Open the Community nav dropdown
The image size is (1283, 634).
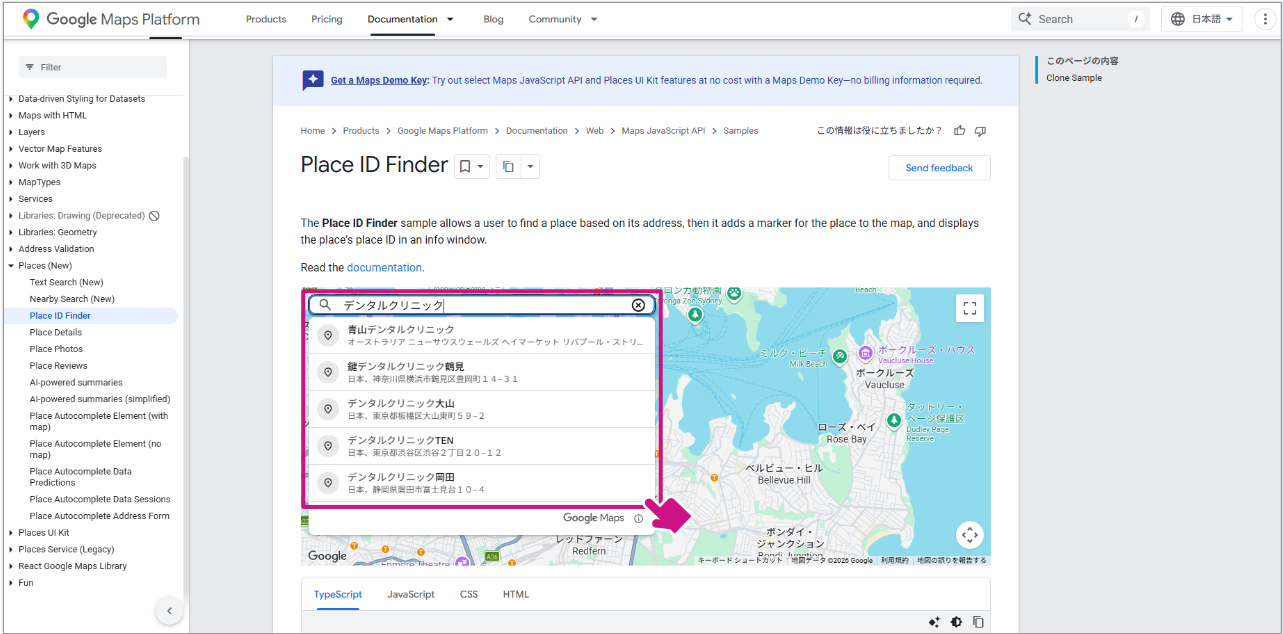[563, 19]
